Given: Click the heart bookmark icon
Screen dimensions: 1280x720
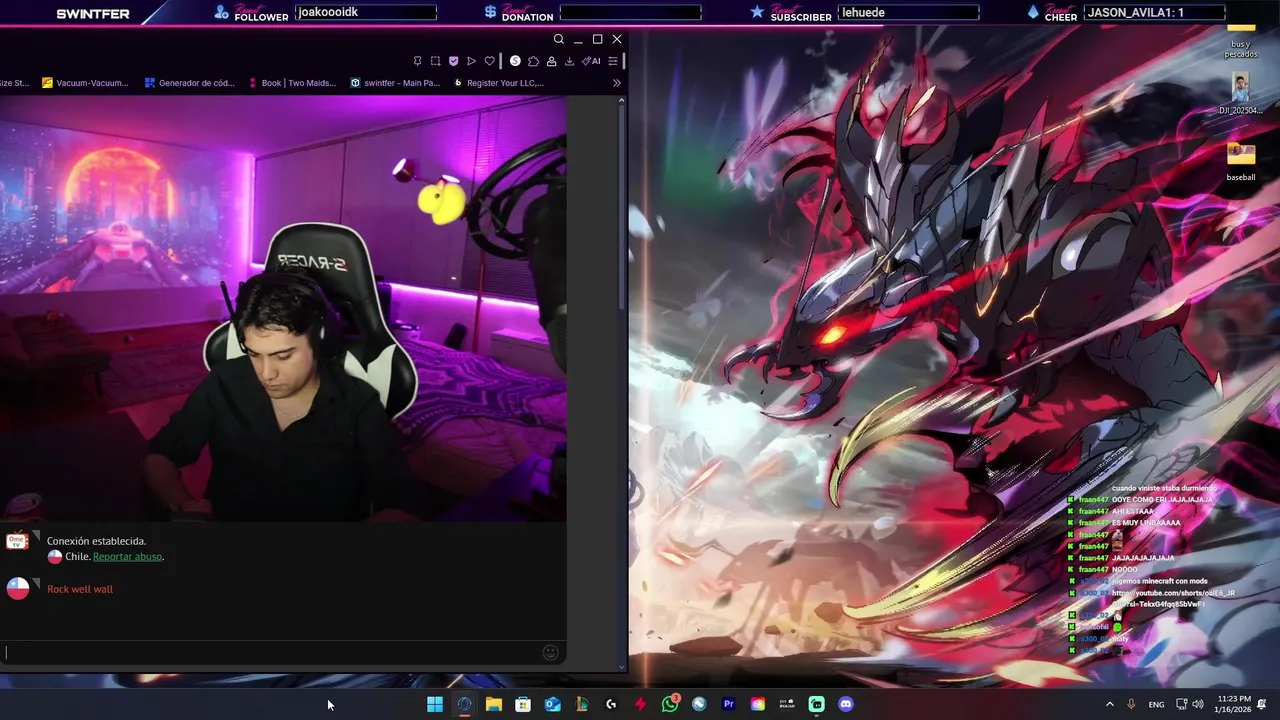Looking at the screenshot, I should pyautogui.click(x=489, y=61).
